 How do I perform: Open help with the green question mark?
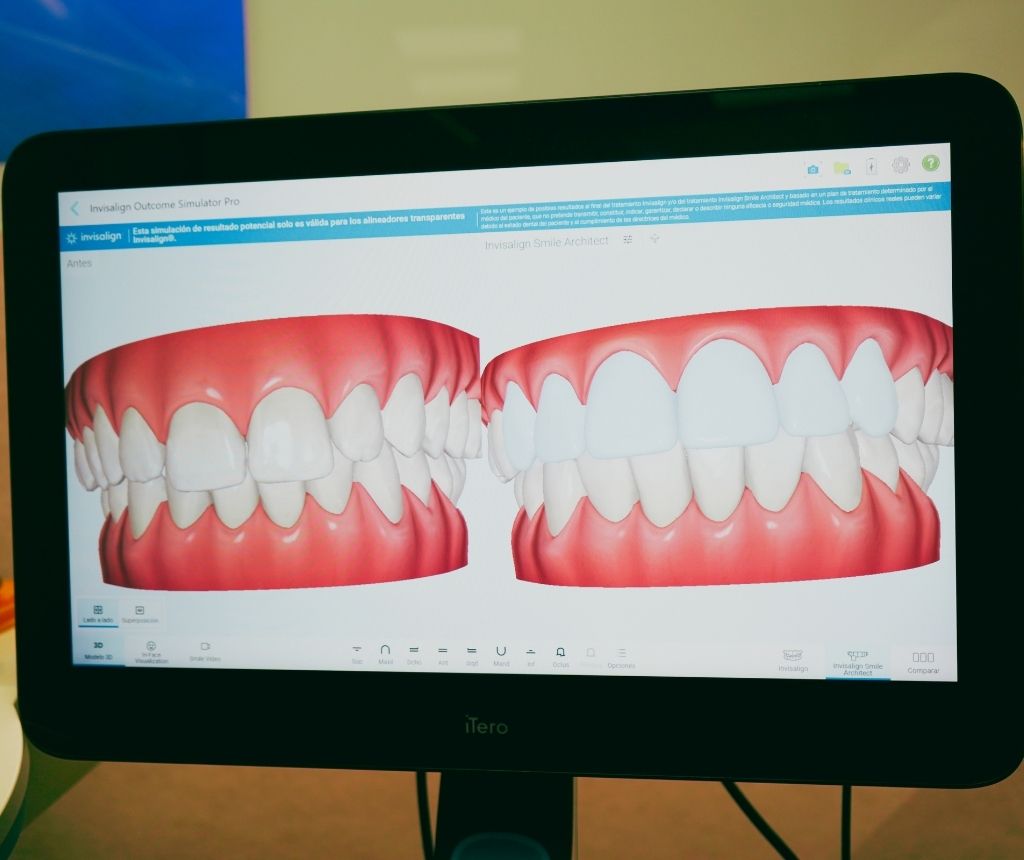(x=930, y=163)
